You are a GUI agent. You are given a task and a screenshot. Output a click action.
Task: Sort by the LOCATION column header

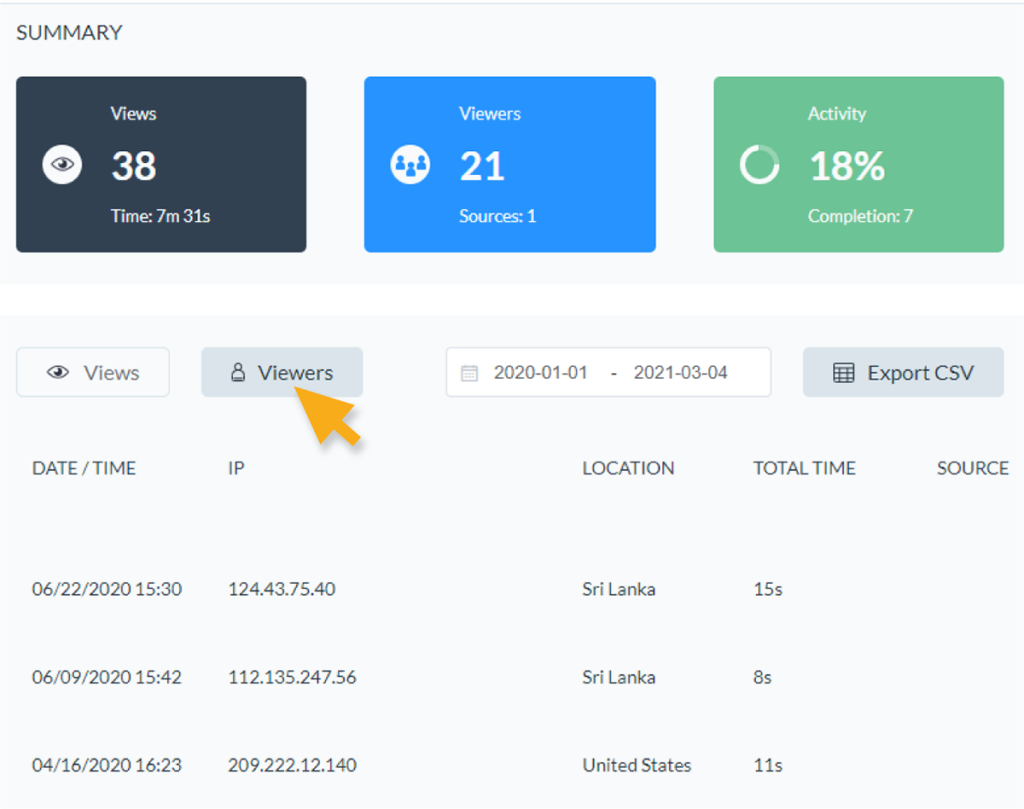pyautogui.click(x=628, y=468)
